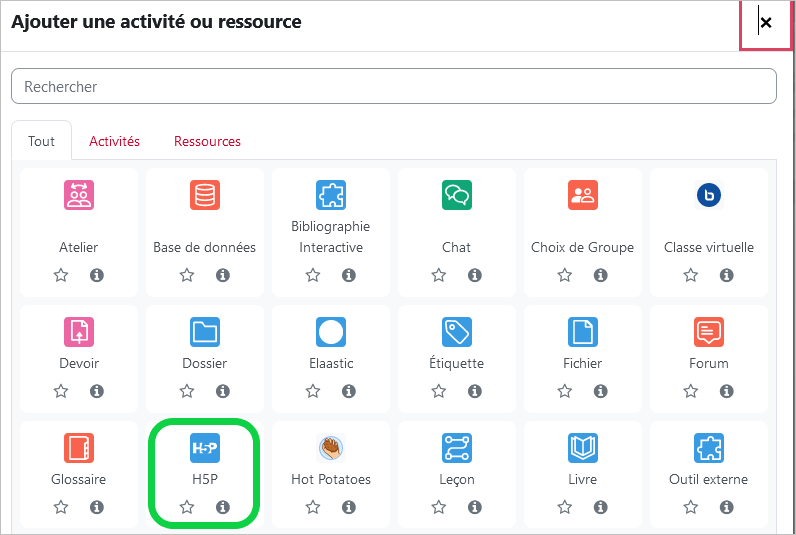
Task: Mark Glossaire as favorite with star
Action: click(x=61, y=507)
